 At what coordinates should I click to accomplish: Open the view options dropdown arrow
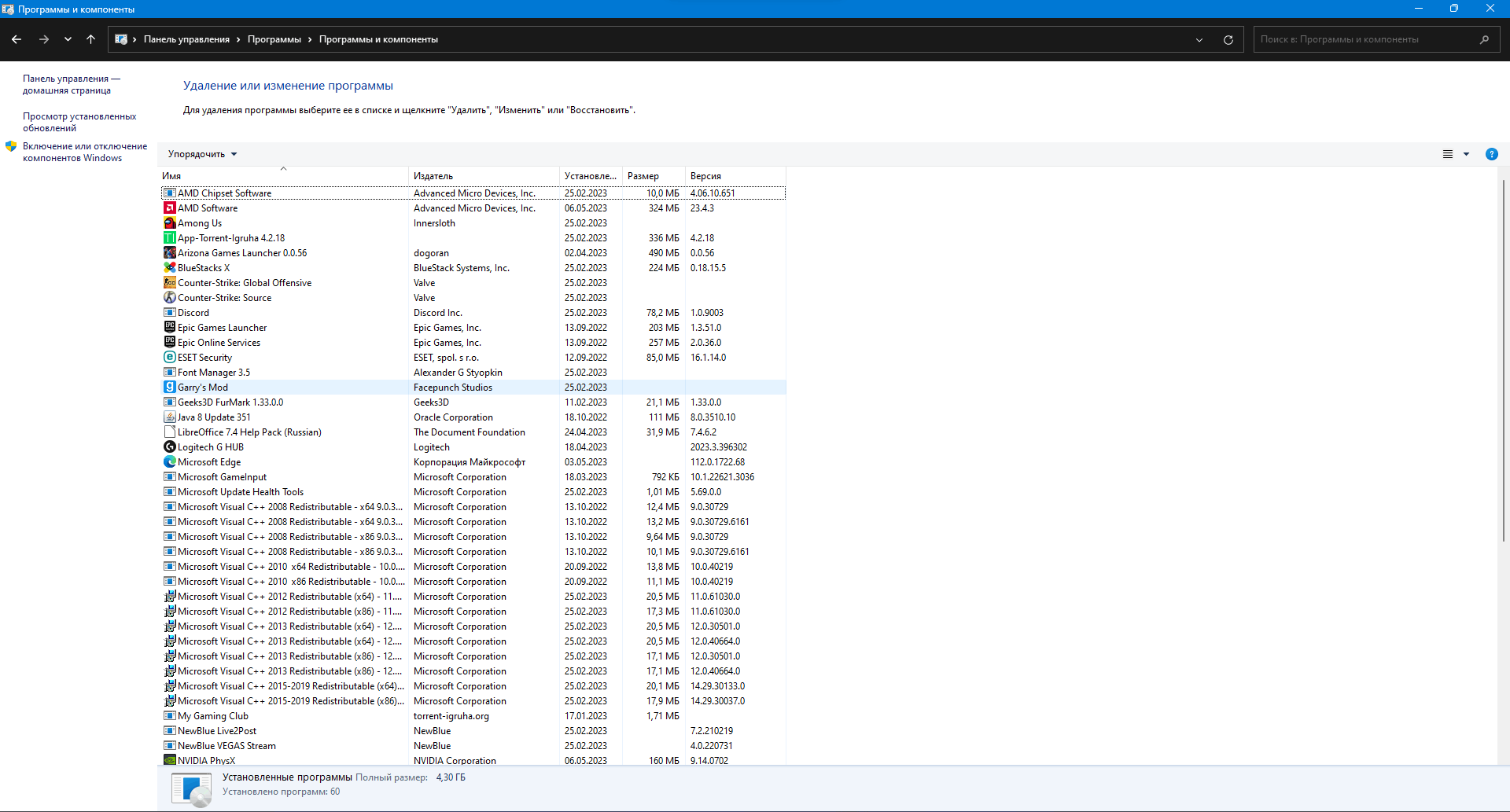pyautogui.click(x=1466, y=154)
